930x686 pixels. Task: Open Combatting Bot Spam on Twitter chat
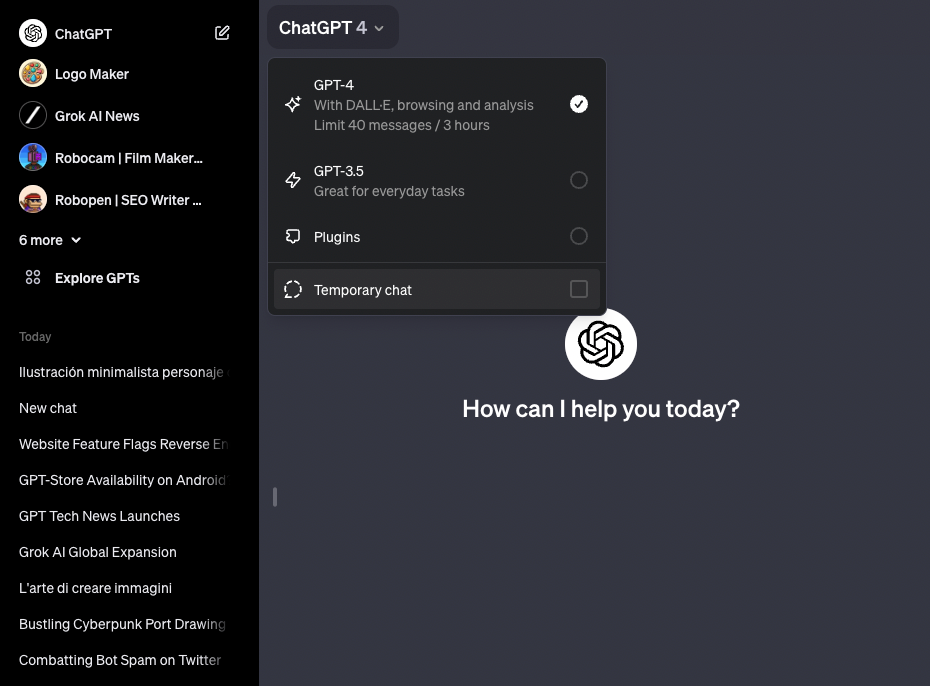pos(120,660)
